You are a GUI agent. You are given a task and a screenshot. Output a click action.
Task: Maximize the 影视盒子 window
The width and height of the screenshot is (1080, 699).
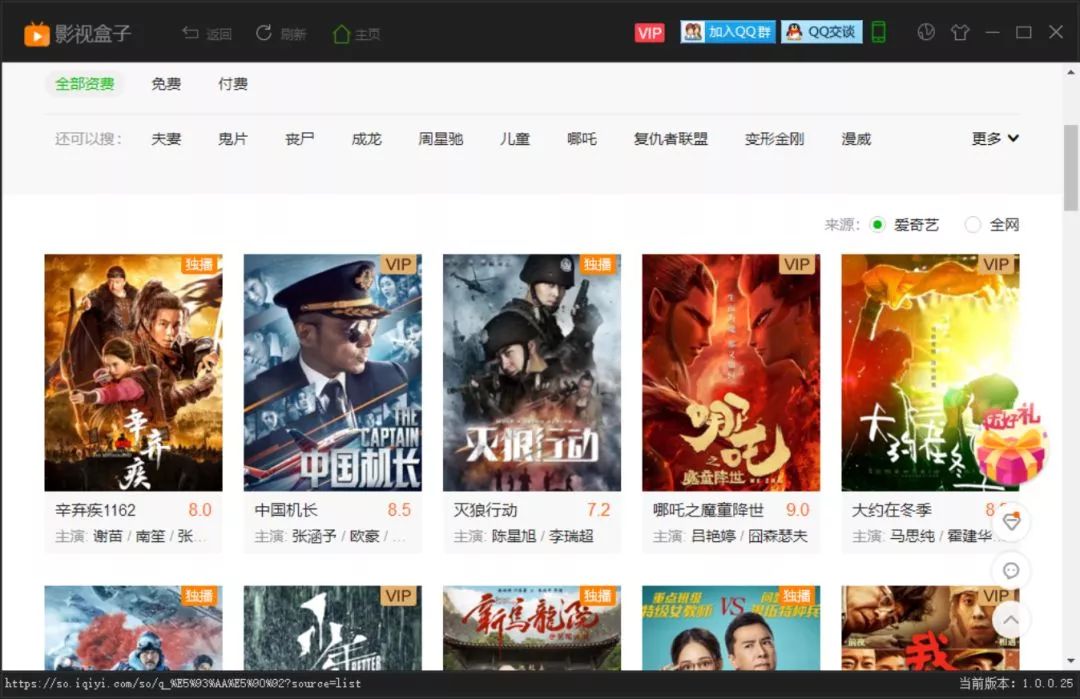click(x=1024, y=32)
